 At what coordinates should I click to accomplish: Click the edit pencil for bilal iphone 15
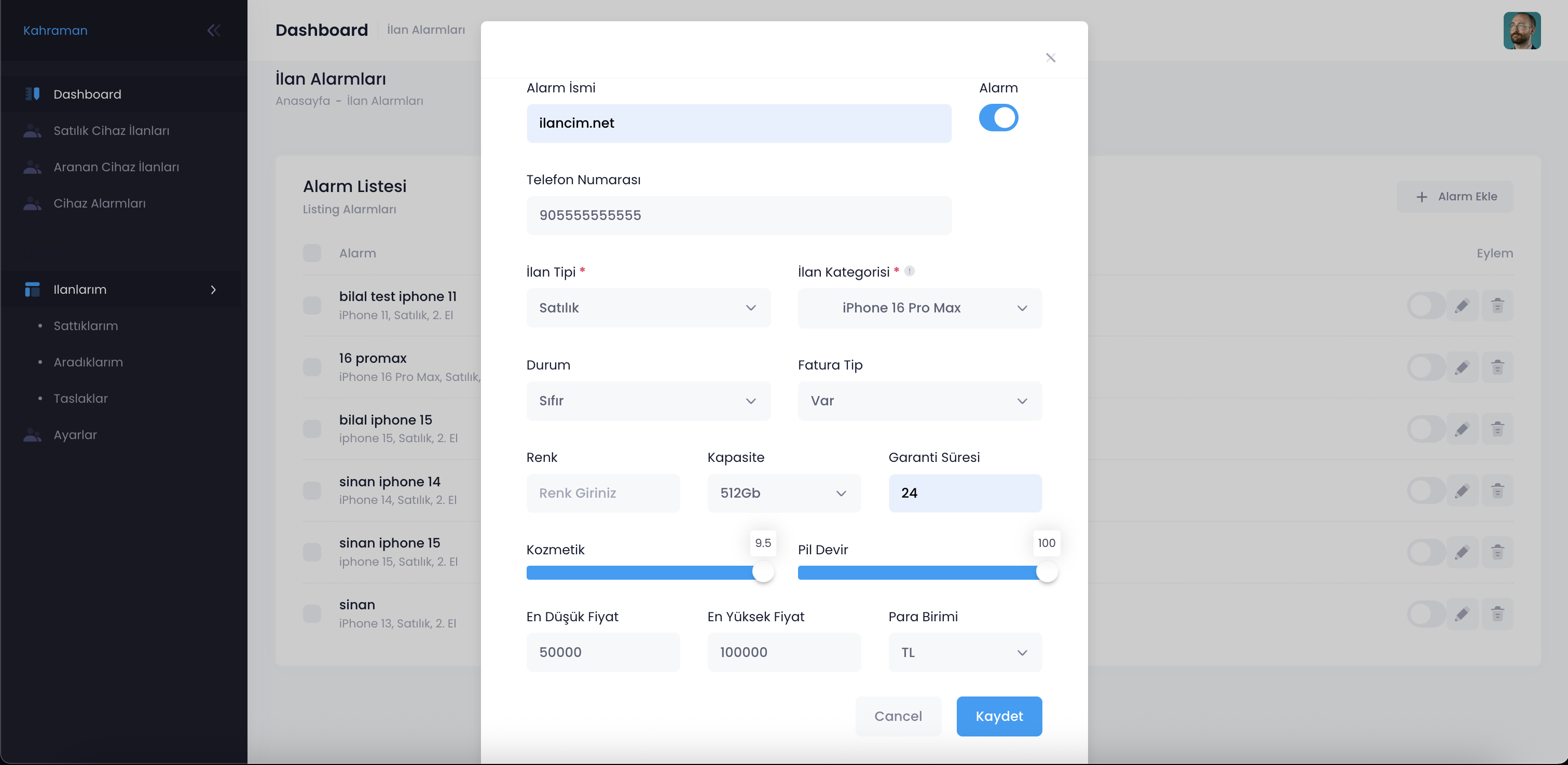pos(1462,429)
